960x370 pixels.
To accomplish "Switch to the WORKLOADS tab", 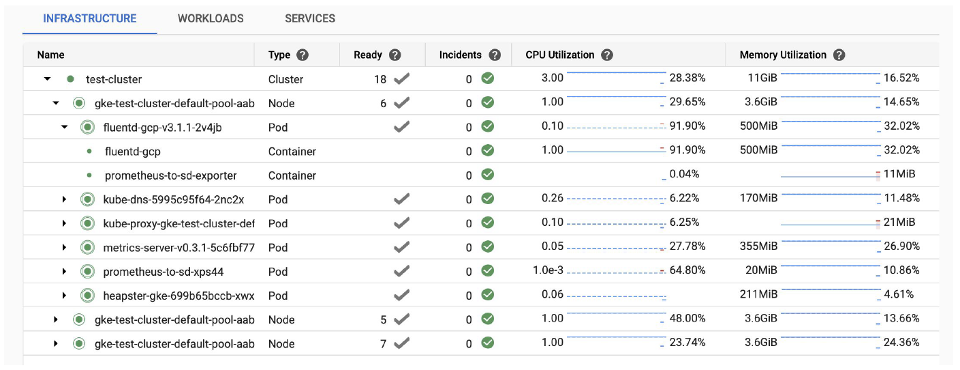I will 211,18.
